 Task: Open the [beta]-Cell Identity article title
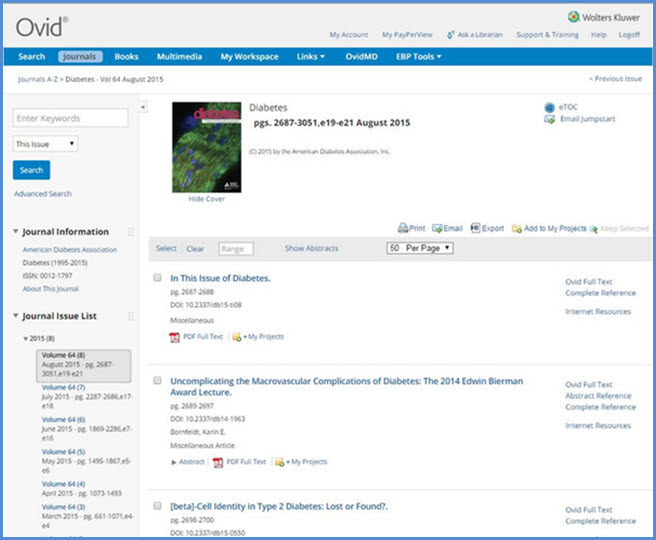(279, 506)
